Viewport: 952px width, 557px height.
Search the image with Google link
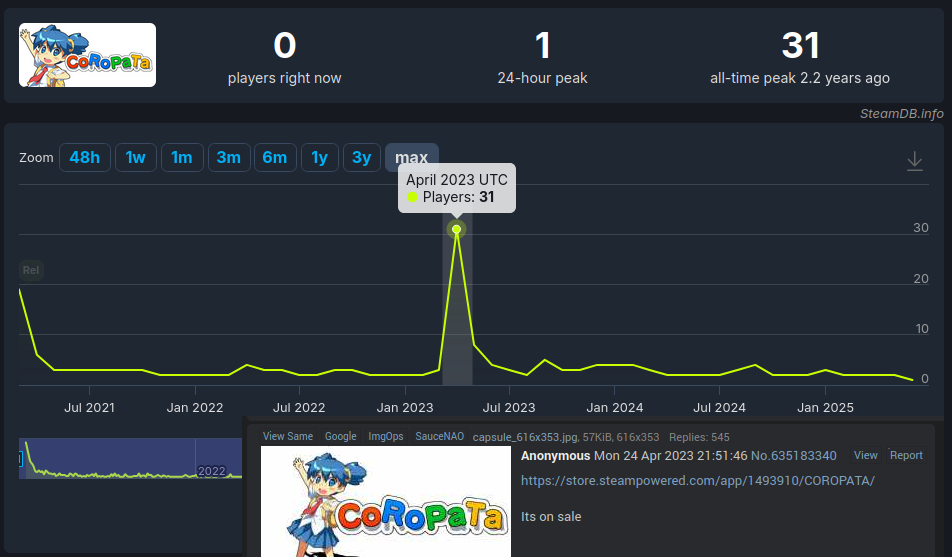(x=341, y=436)
